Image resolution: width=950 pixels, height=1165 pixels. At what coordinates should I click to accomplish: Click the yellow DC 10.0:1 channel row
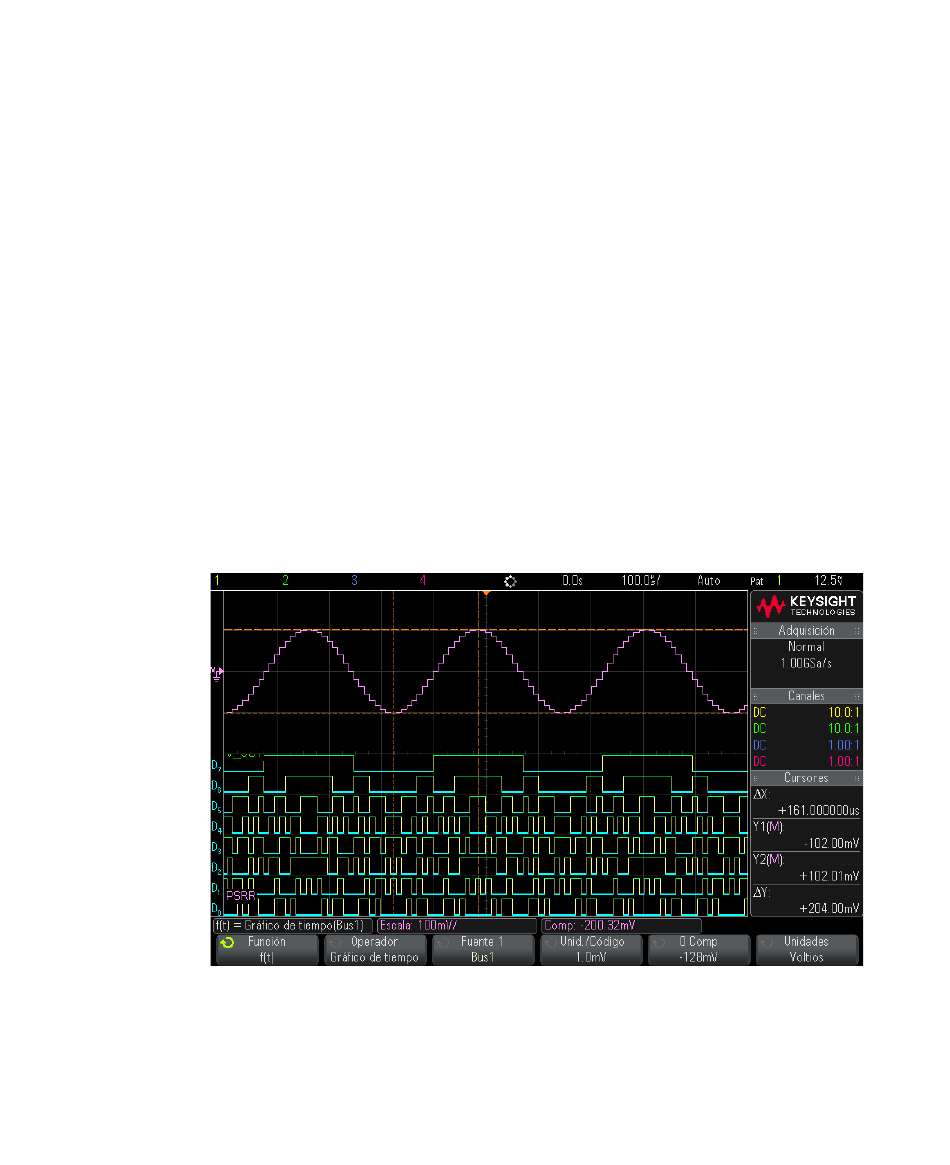click(x=807, y=712)
